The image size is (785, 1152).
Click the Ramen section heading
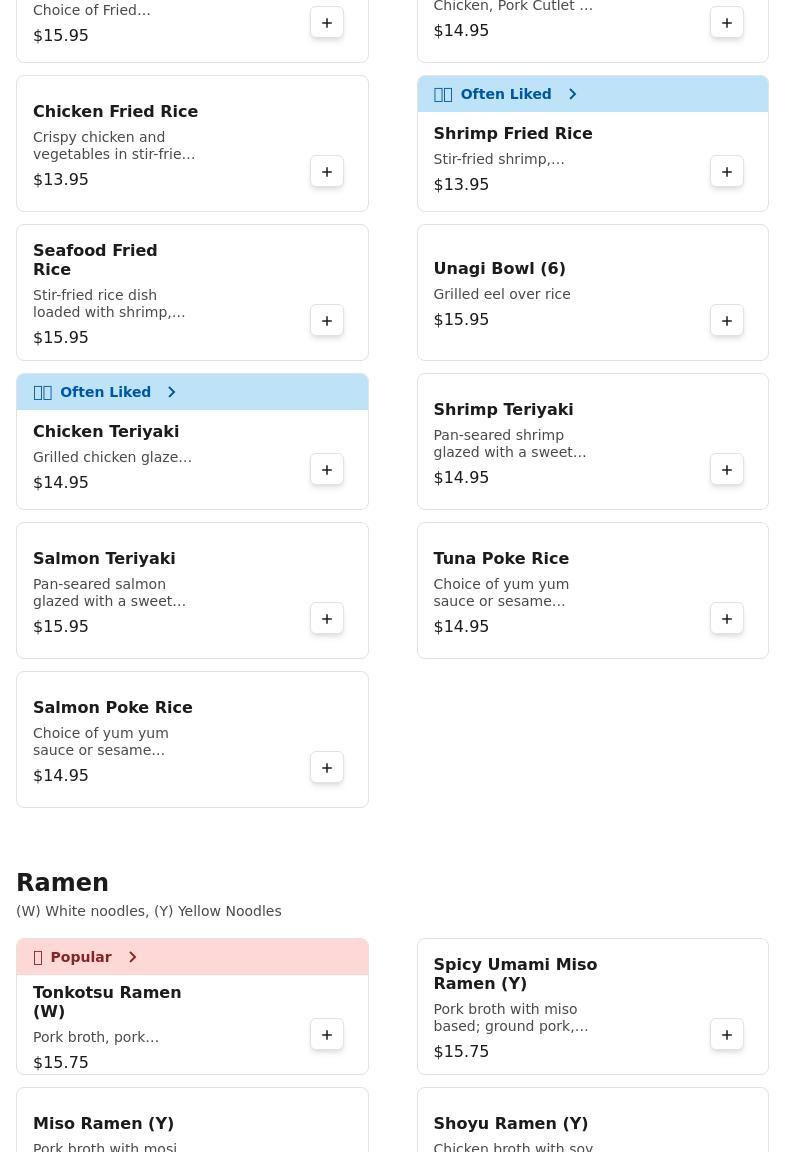62,883
